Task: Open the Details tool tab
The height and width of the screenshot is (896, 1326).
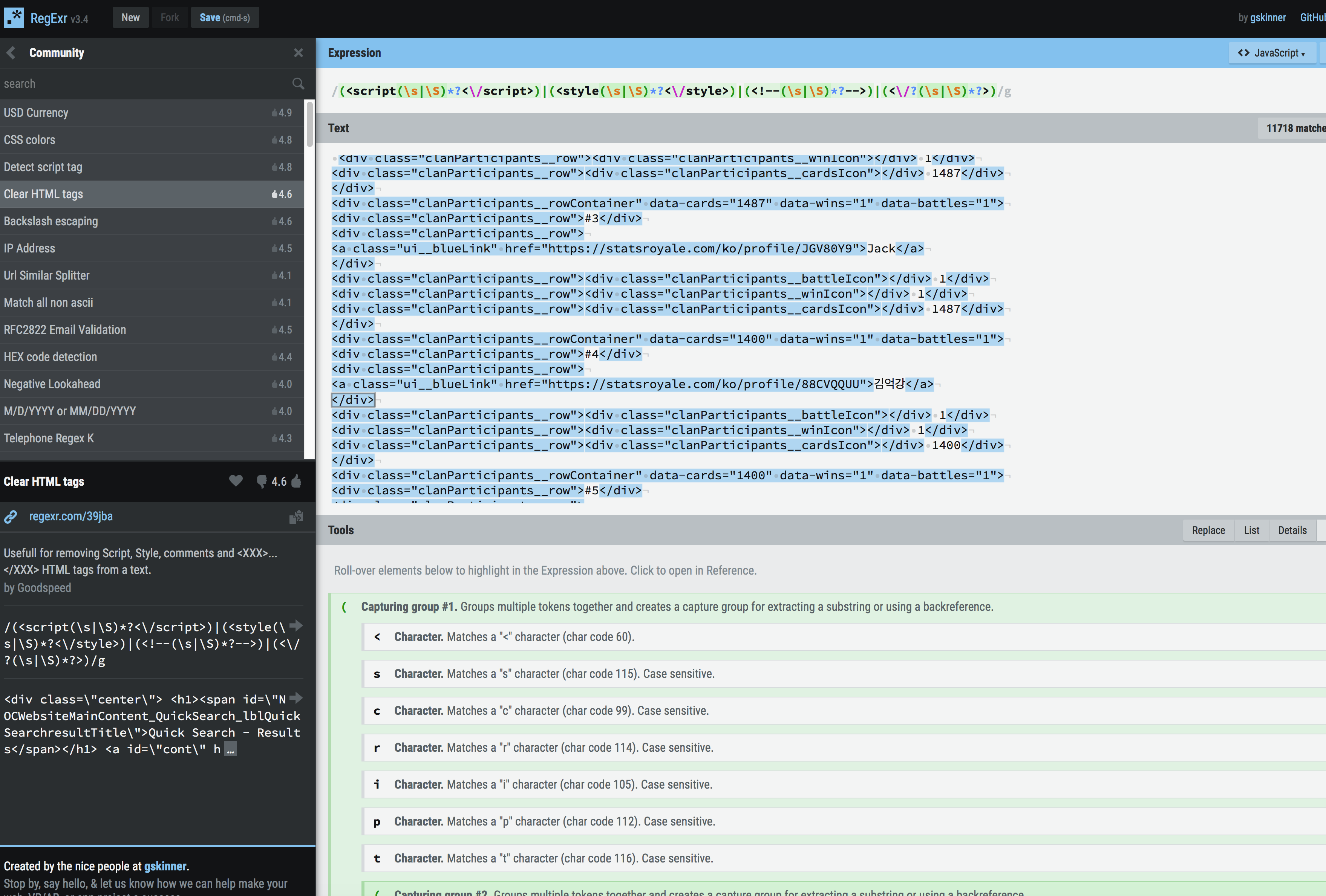Action: coord(1292,531)
